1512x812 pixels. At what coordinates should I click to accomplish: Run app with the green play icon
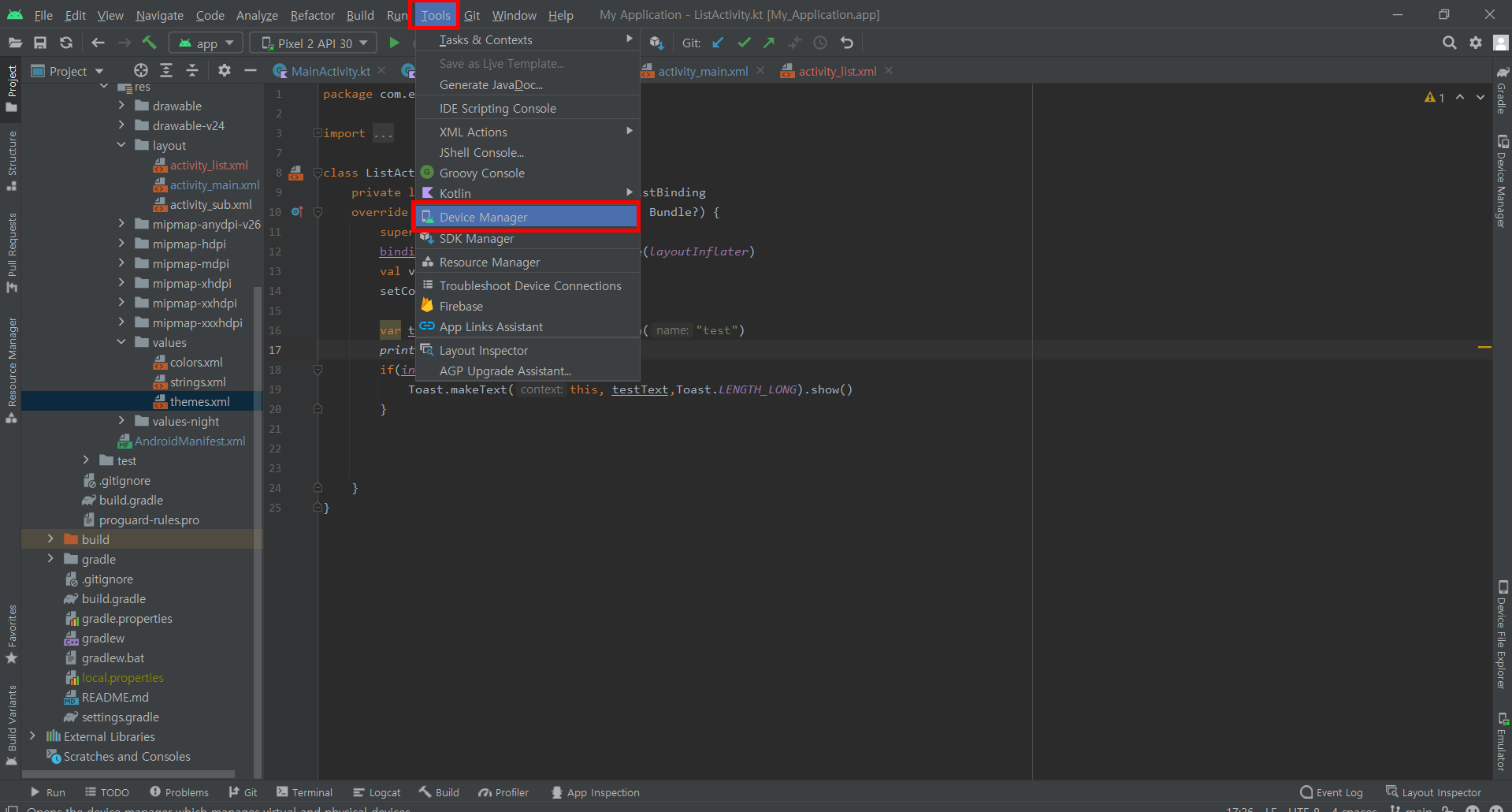(x=394, y=43)
